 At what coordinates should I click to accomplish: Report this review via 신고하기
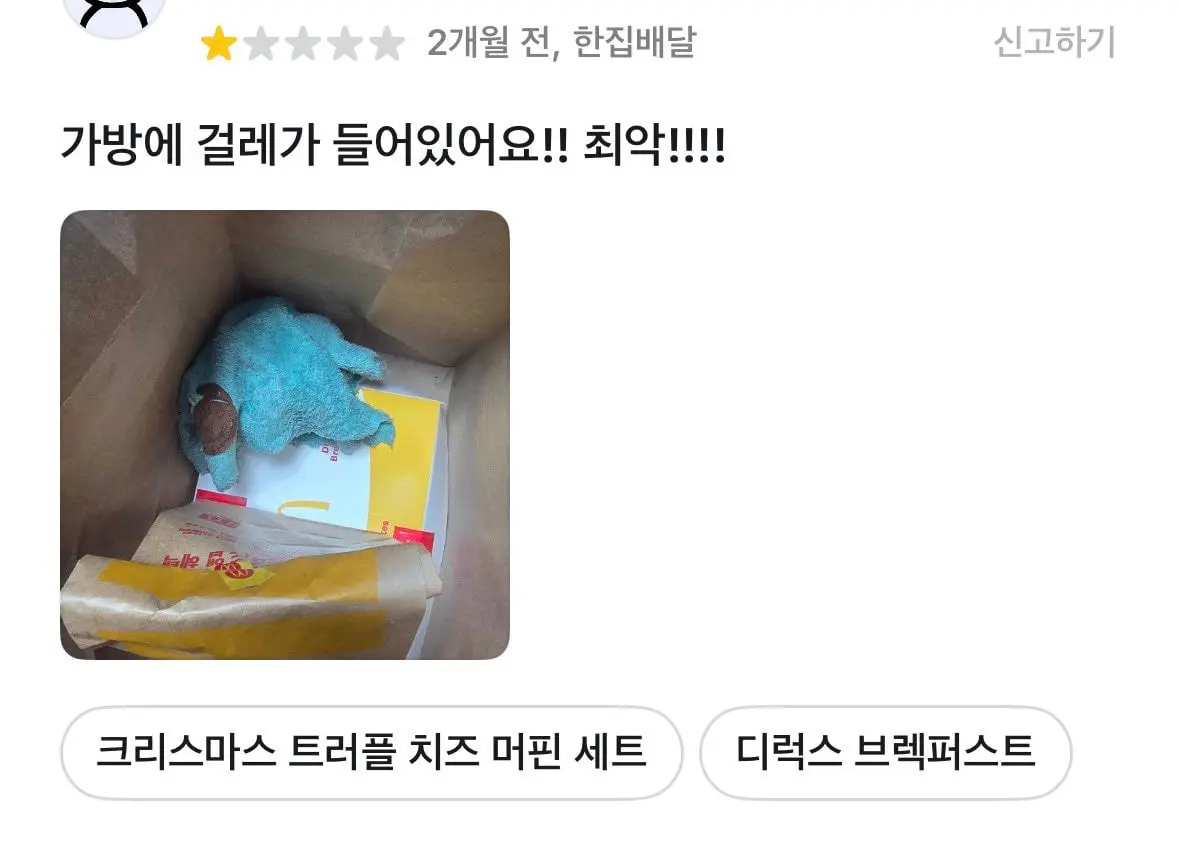click(x=1054, y=42)
